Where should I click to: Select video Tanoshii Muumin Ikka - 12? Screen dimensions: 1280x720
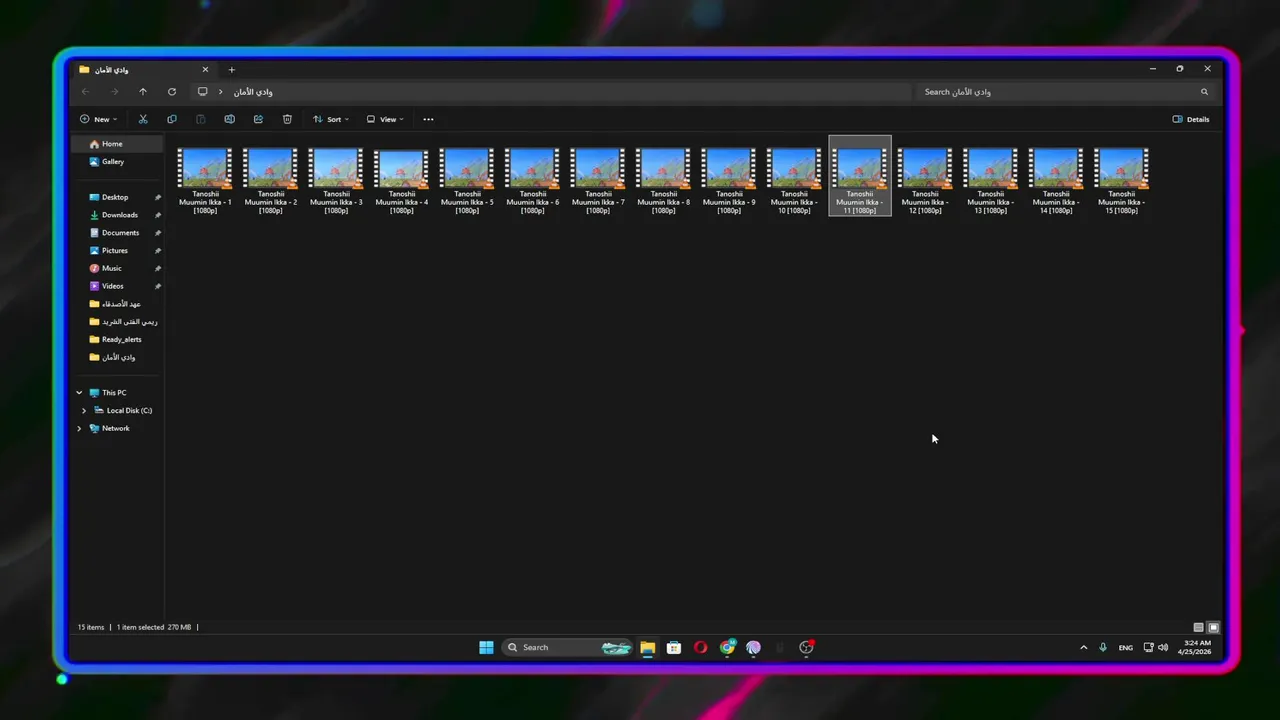click(925, 178)
